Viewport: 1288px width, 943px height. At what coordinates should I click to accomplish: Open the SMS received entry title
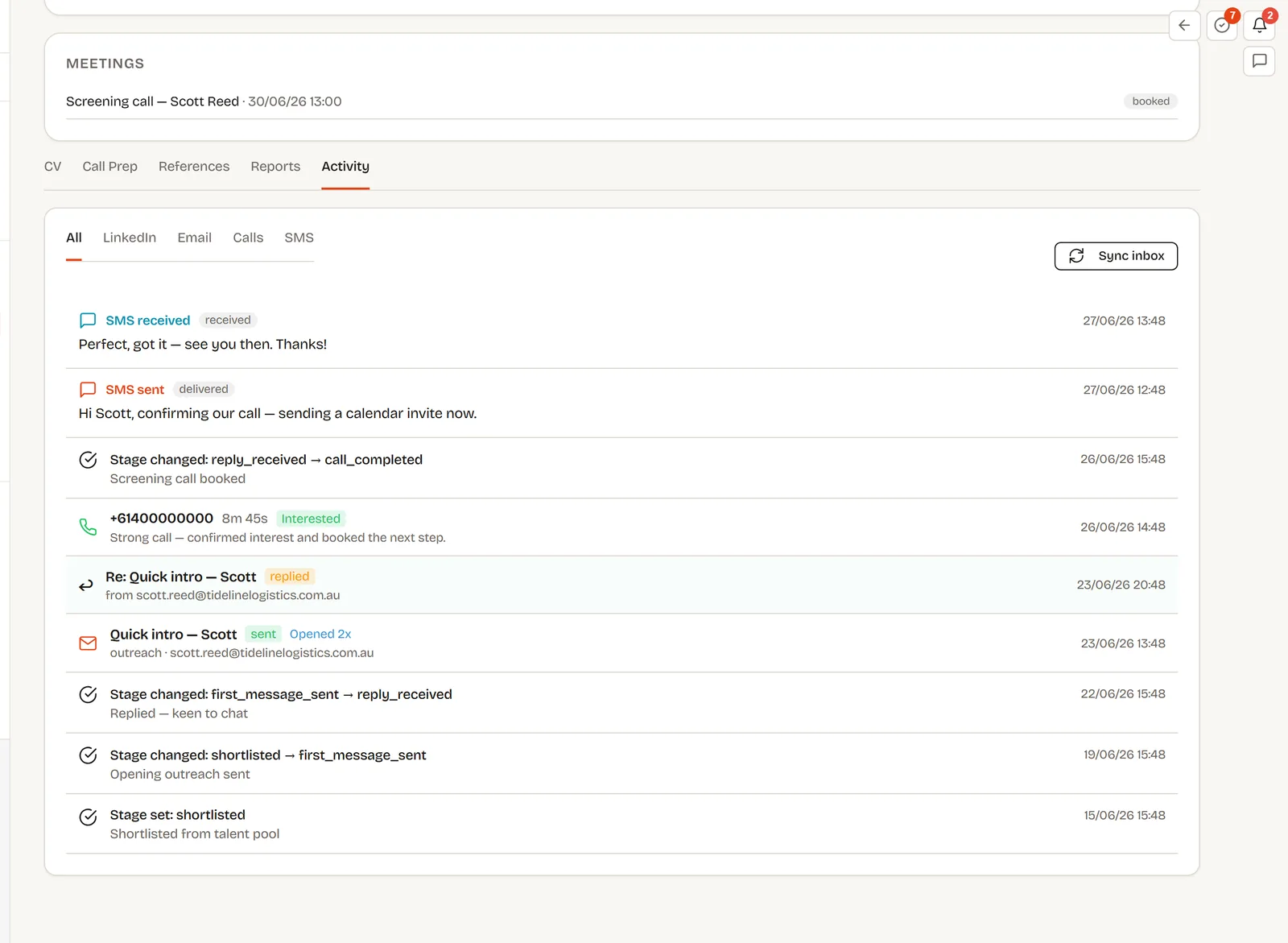pos(148,321)
